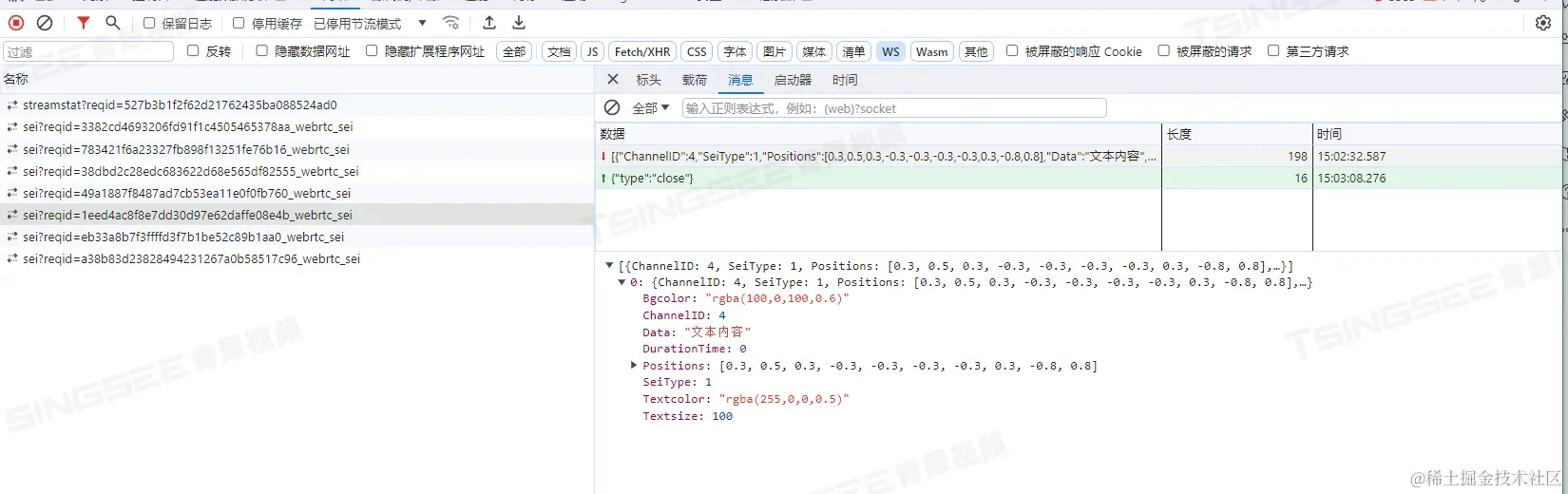The width and height of the screenshot is (1568, 494).
Task: Click the 数据 column header
Action: coord(878,134)
